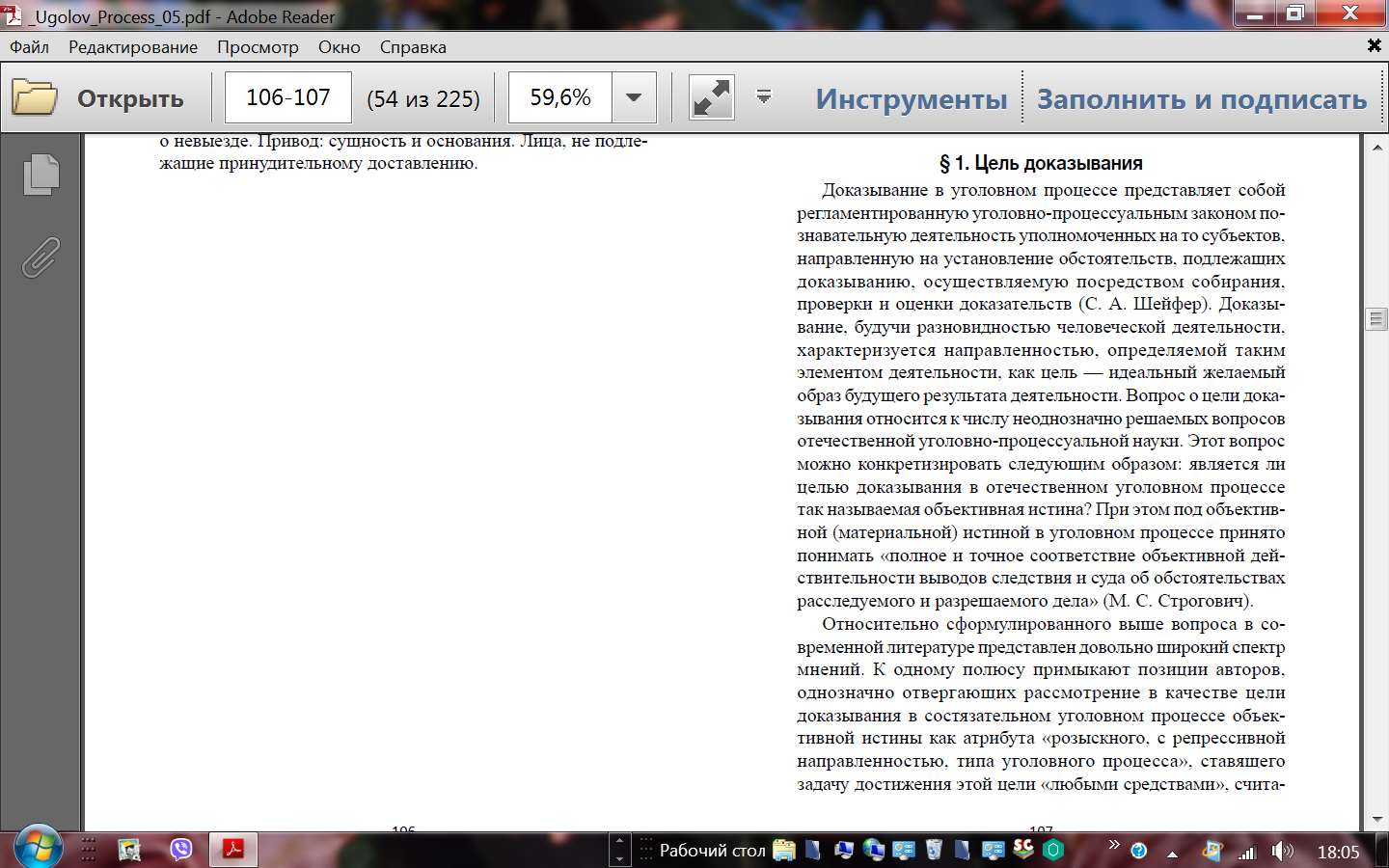Open Kaspersky green hexagon icon
Screen dimensions: 1389x868
pos(1053,850)
